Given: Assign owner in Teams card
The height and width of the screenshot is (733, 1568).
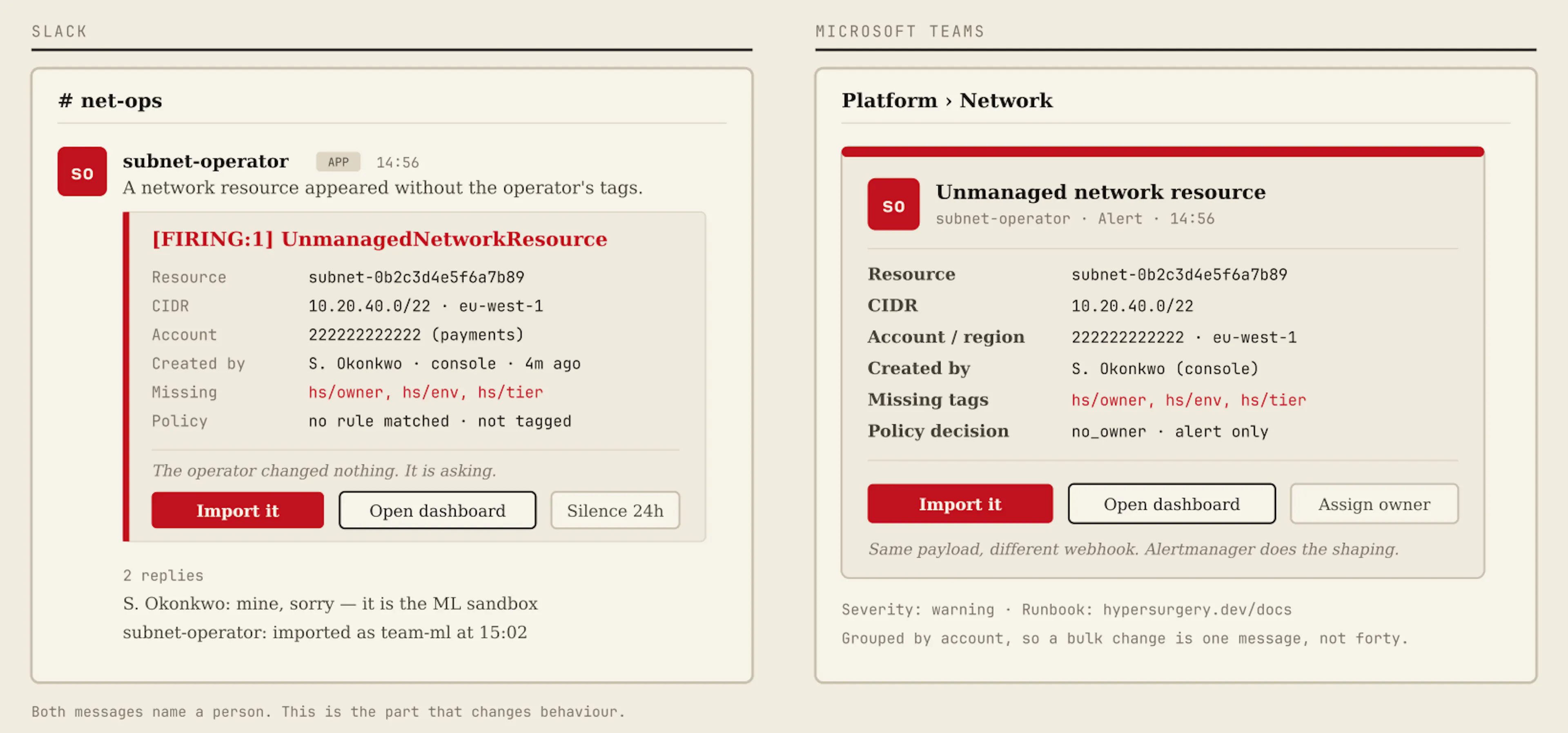Looking at the screenshot, I should [1374, 503].
